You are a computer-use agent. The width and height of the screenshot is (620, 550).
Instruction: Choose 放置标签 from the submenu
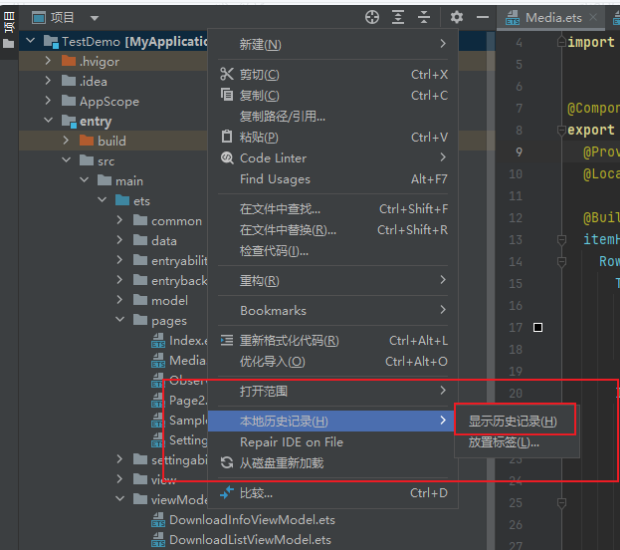pyautogui.click(x=504, y=442)
